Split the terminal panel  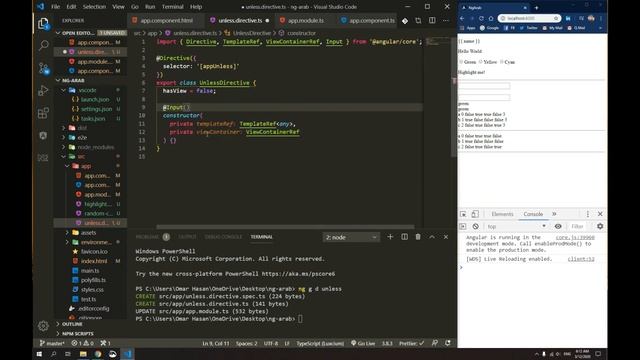tap(404, 237)
